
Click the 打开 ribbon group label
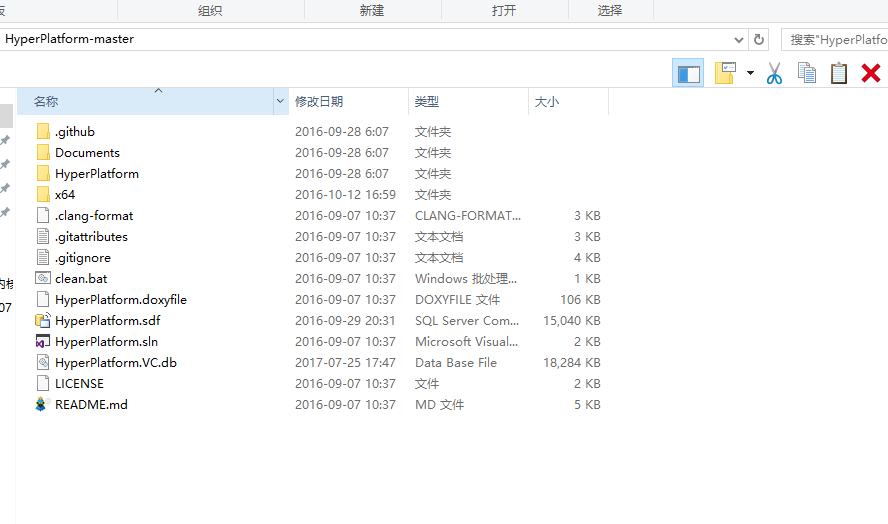point(504,10)
